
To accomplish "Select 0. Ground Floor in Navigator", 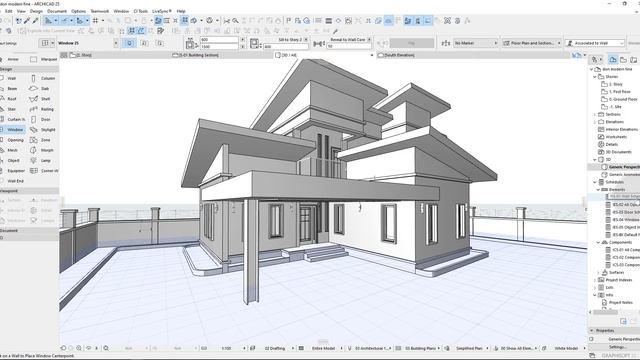I will click(623, 99).
